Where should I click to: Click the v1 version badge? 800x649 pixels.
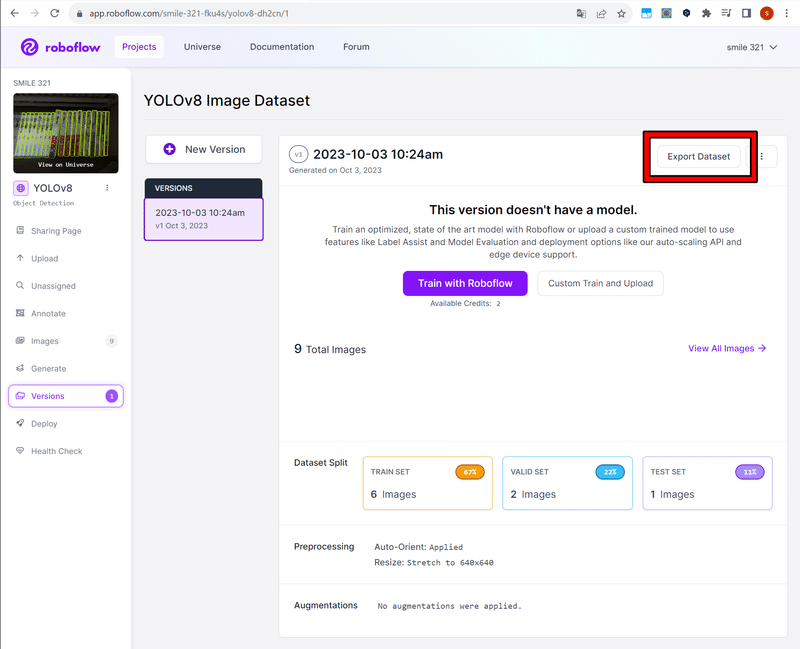coord(298,154)
